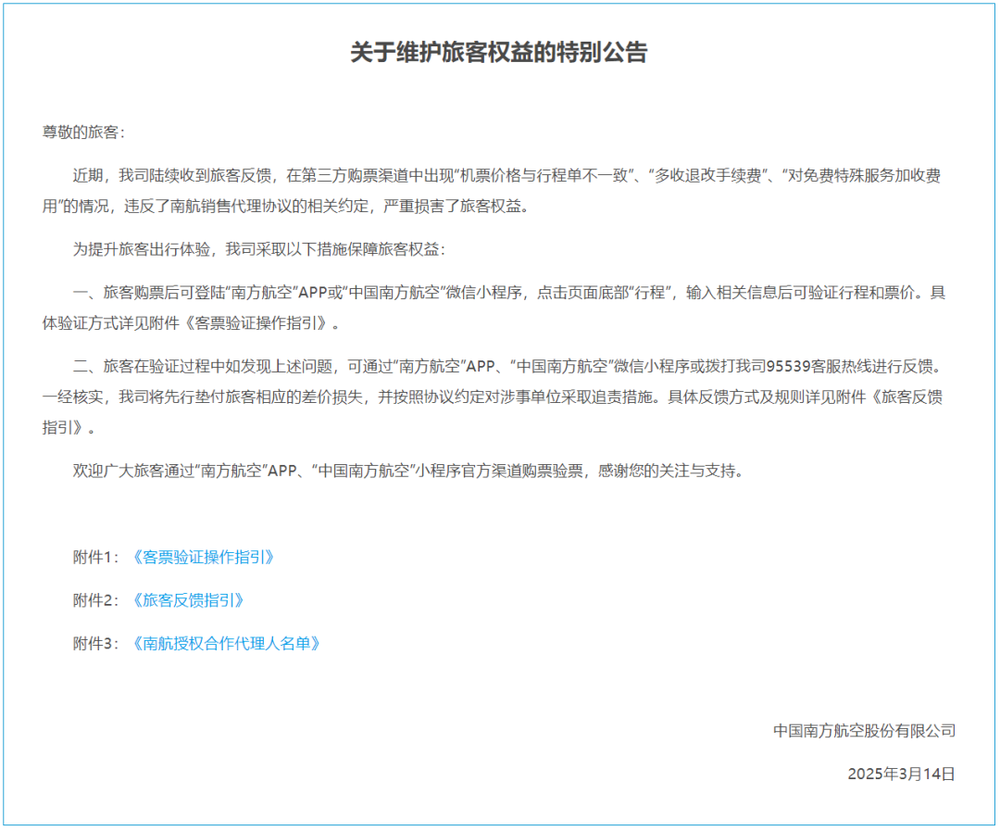
Task: Click the 附件1 label
Action: coord(97,557)
